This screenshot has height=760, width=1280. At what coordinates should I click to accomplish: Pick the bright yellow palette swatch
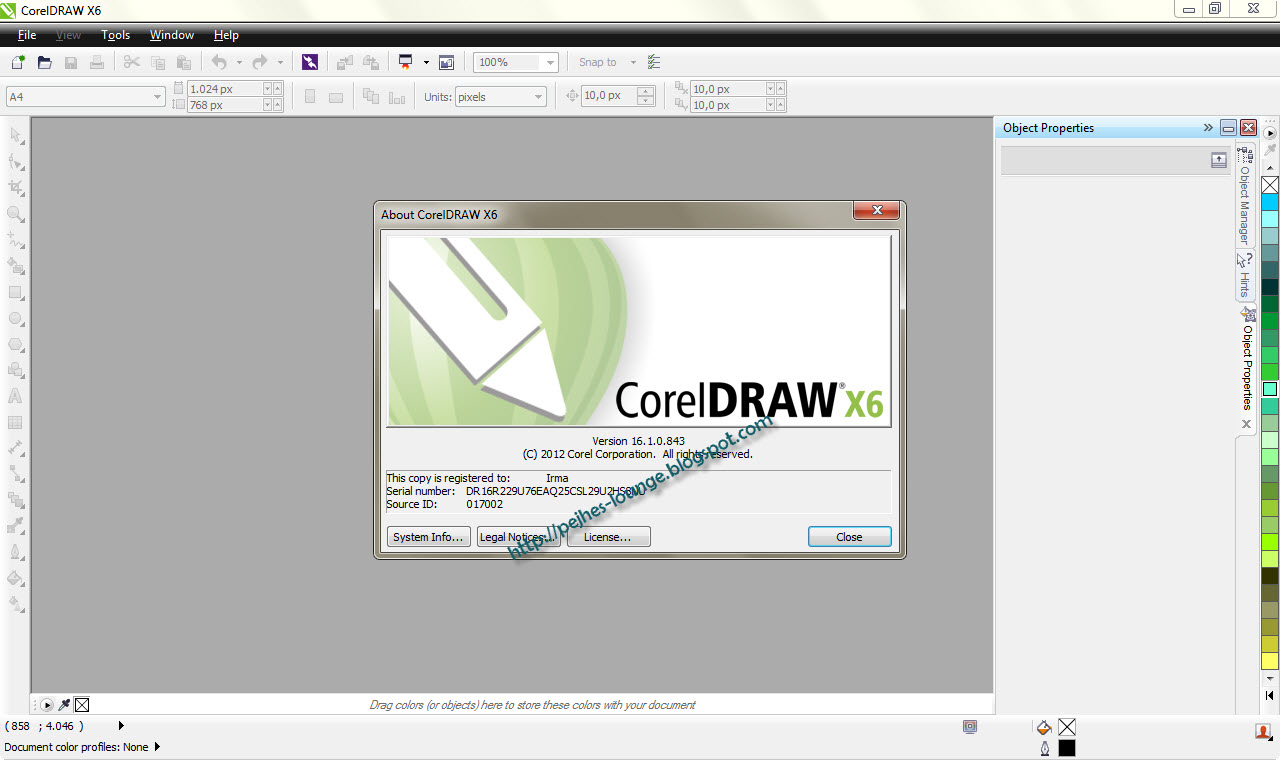(x=1270, y=661)
